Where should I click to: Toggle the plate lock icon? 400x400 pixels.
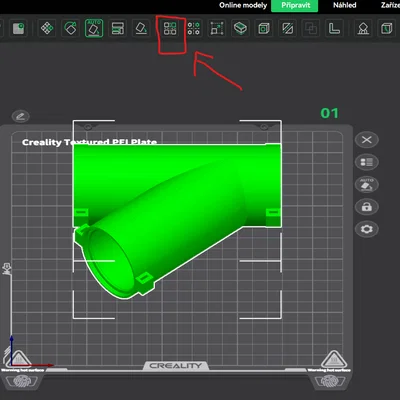[x=367, y=207]
